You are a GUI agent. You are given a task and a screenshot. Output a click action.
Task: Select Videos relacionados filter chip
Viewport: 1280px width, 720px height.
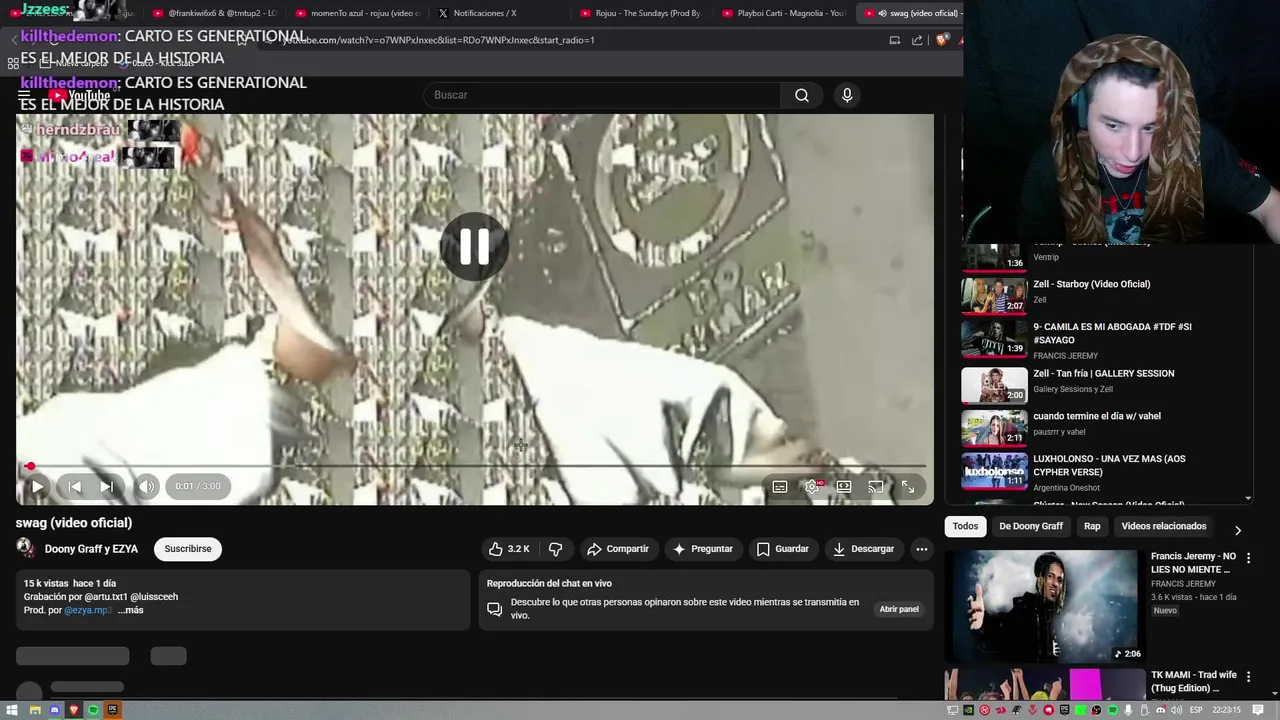(x=1164, y=526)
